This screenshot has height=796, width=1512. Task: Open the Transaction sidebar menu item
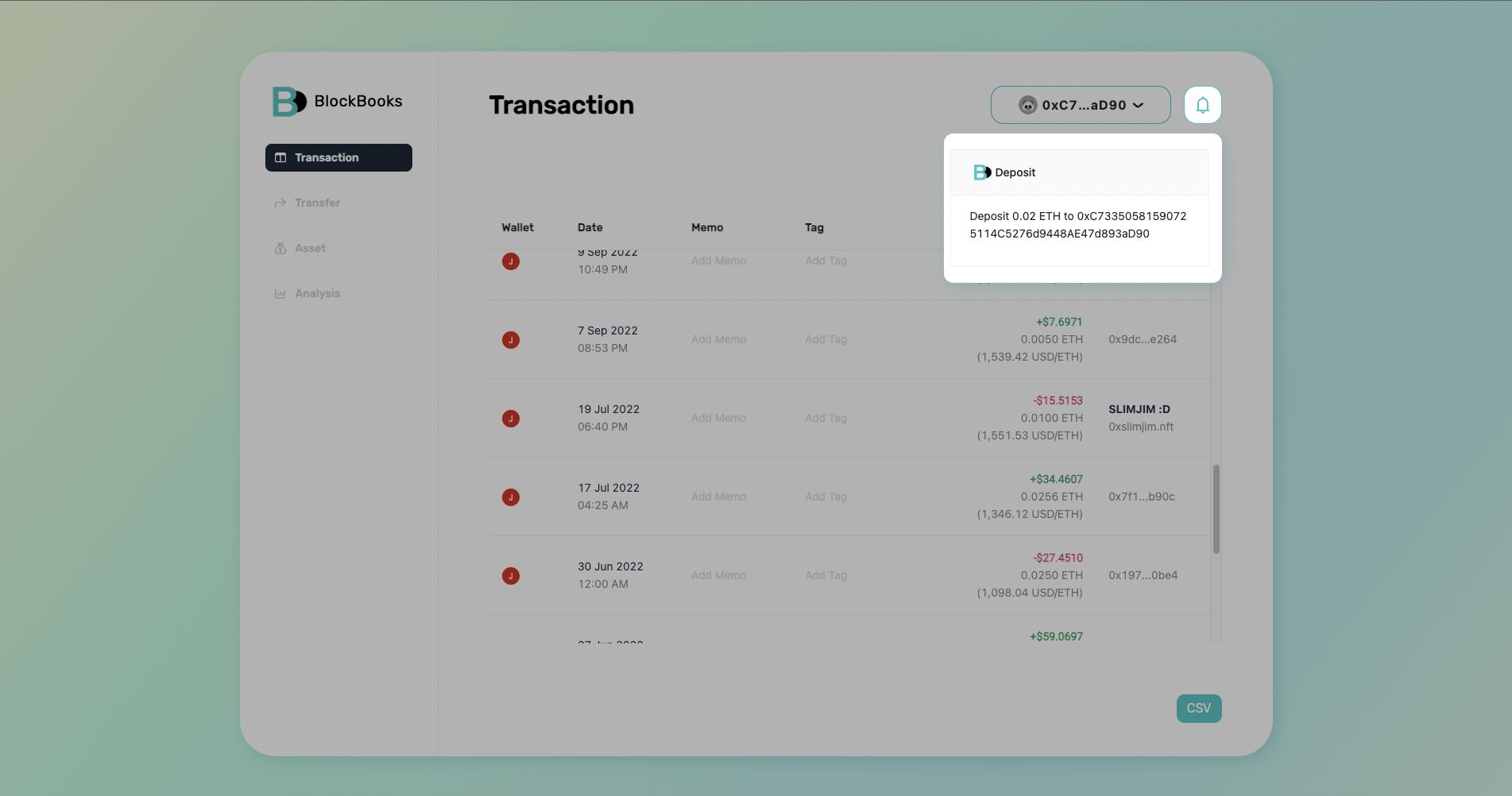click(338, 157)
